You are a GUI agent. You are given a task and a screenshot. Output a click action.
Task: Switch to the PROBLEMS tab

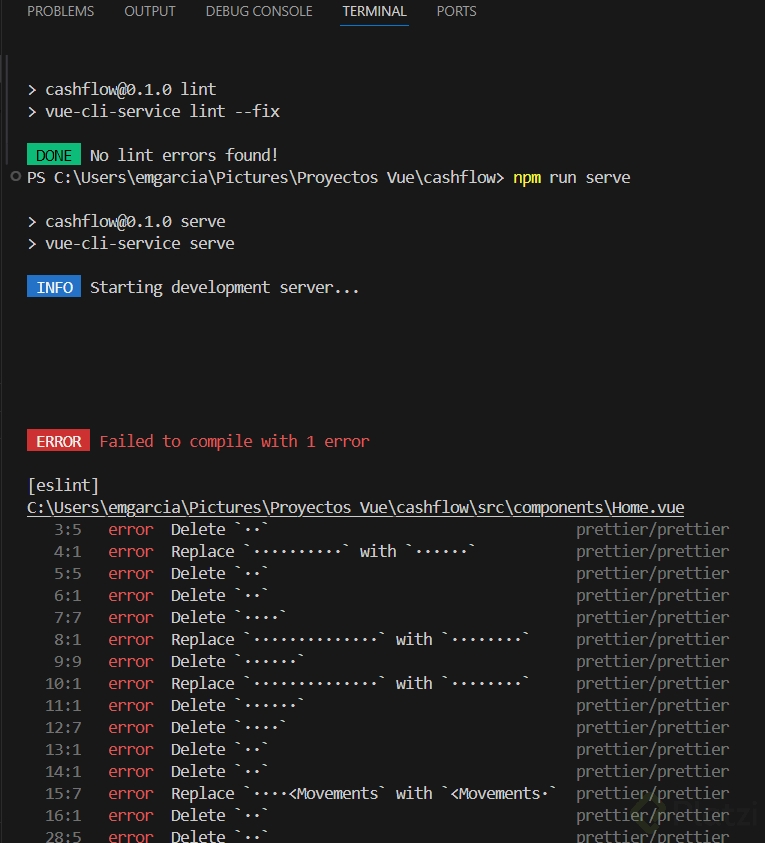pyautogui.click(x=60, y=12)
